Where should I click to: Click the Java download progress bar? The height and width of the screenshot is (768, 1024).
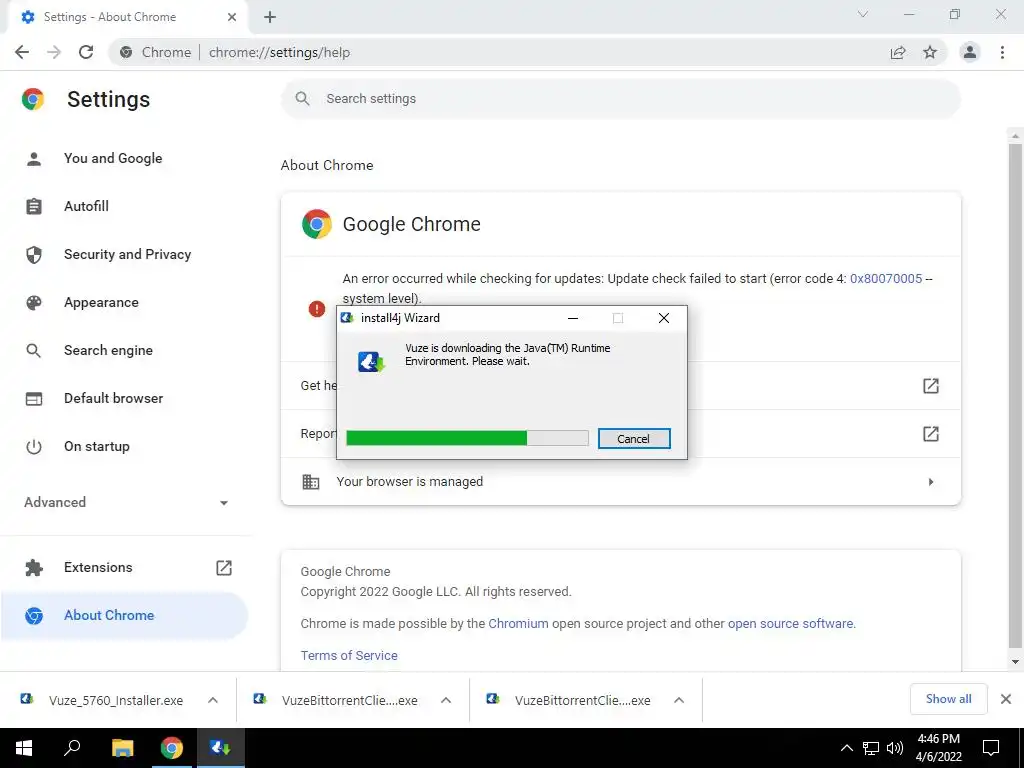coord(467,438)
